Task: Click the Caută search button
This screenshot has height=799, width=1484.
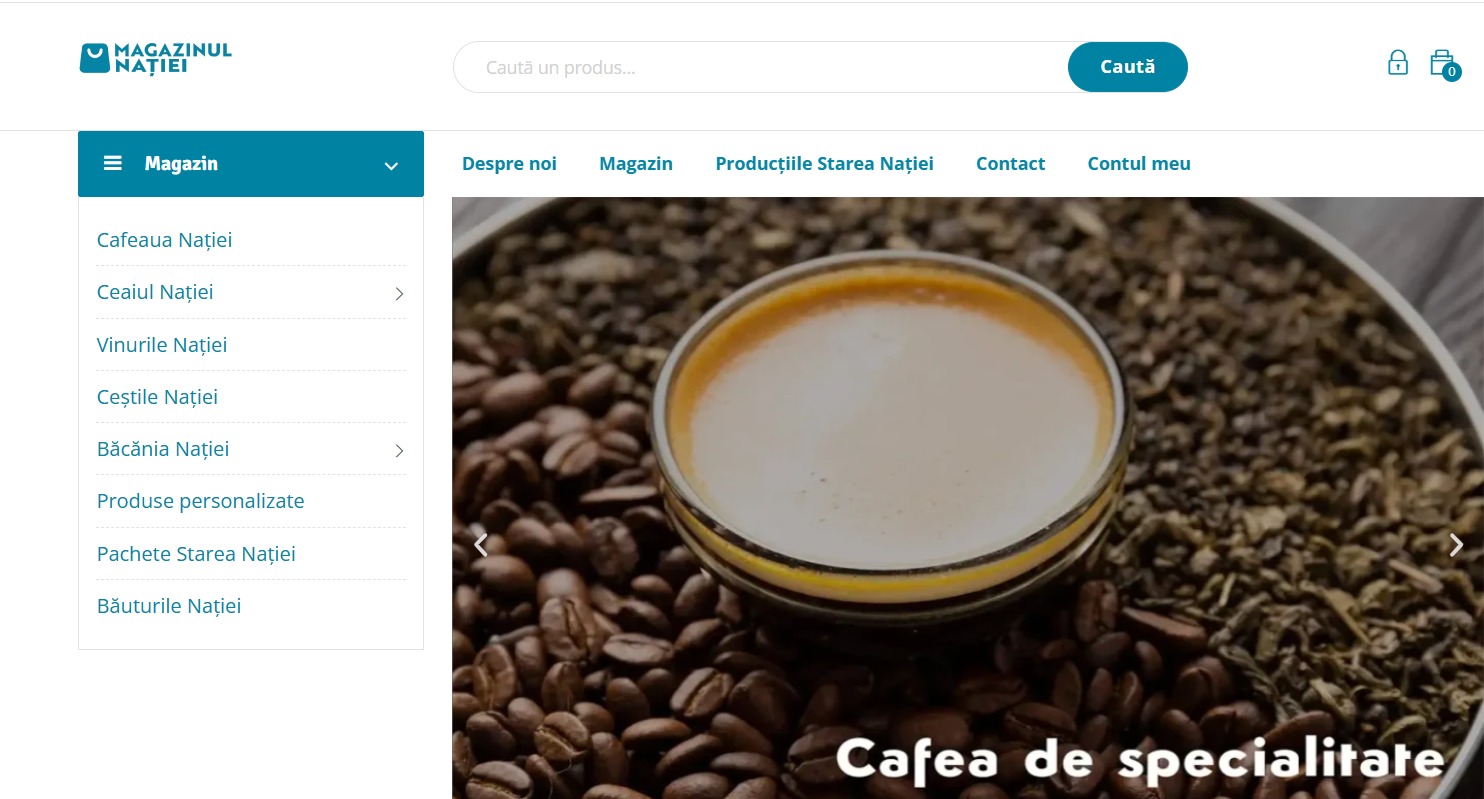Action: (1128, 67)
